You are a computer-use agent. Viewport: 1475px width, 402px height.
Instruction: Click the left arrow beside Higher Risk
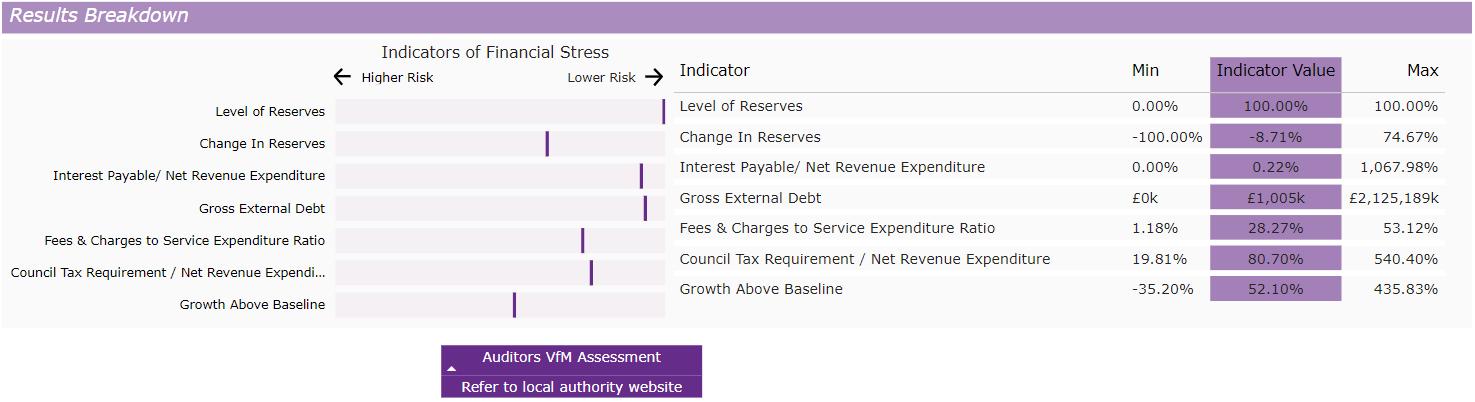click(342, 77)
